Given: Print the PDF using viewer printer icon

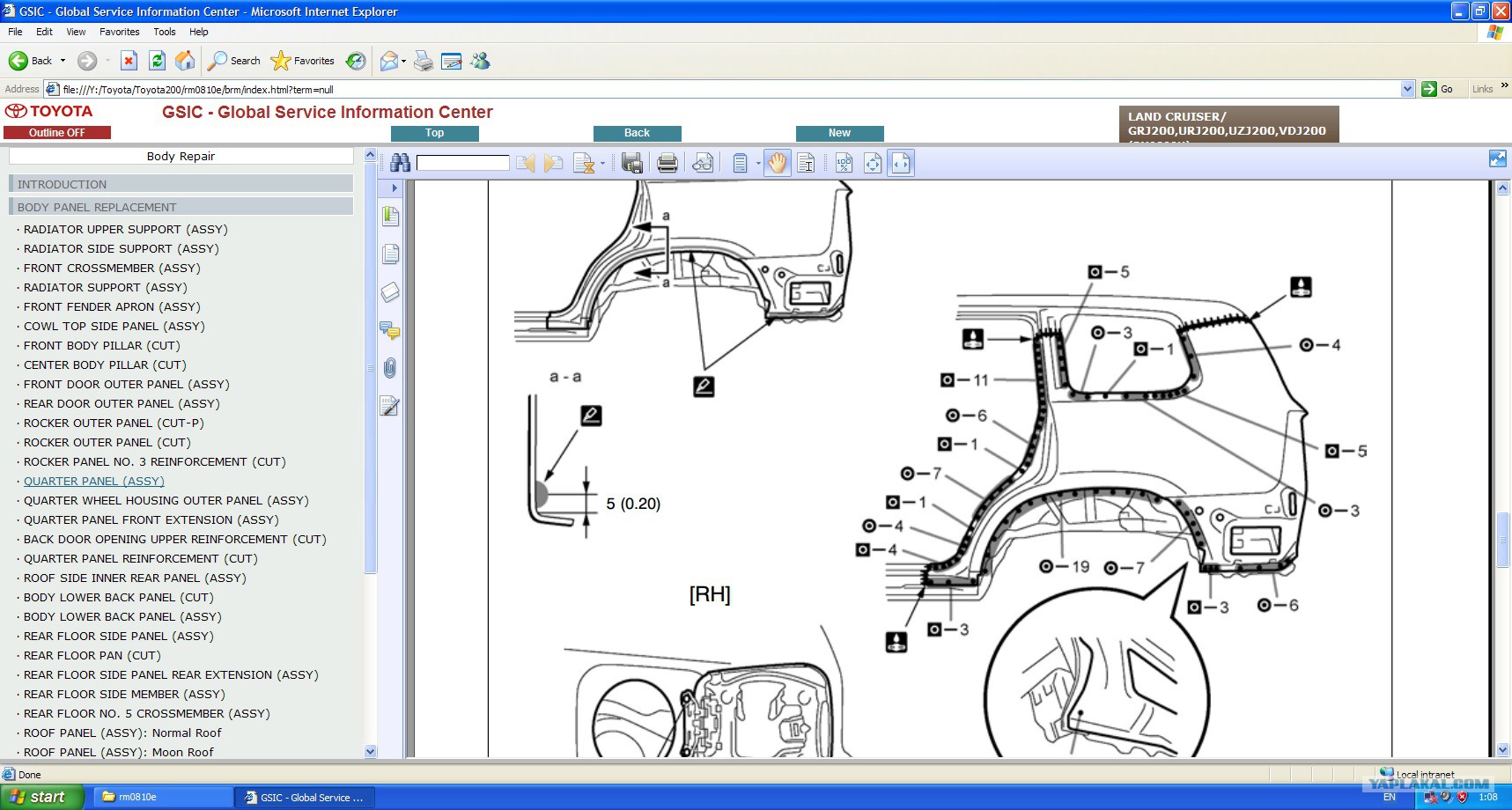Looking at the screenshot, I should (667, 163).
